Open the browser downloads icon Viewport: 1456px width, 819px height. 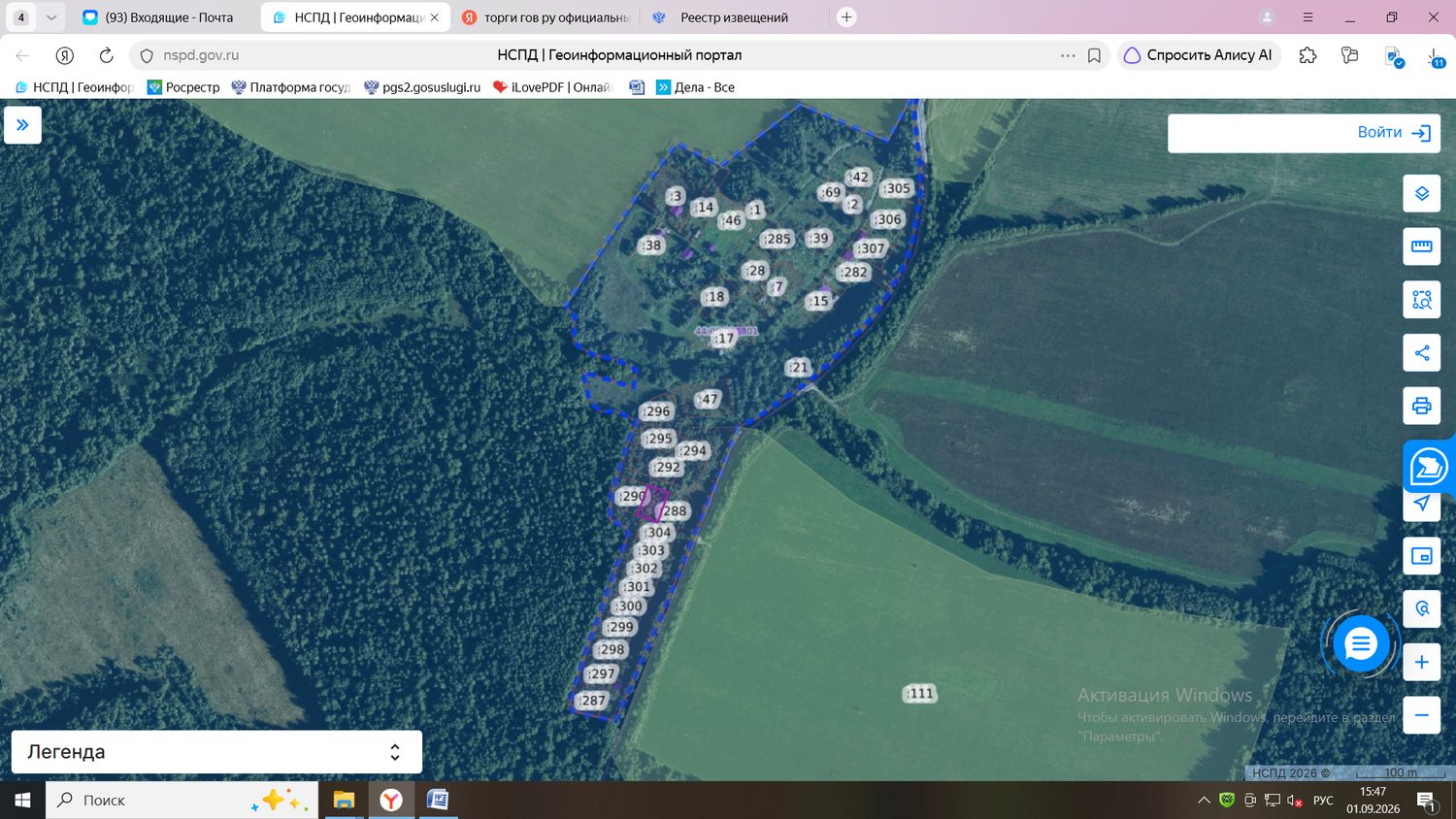point(1435,56)
